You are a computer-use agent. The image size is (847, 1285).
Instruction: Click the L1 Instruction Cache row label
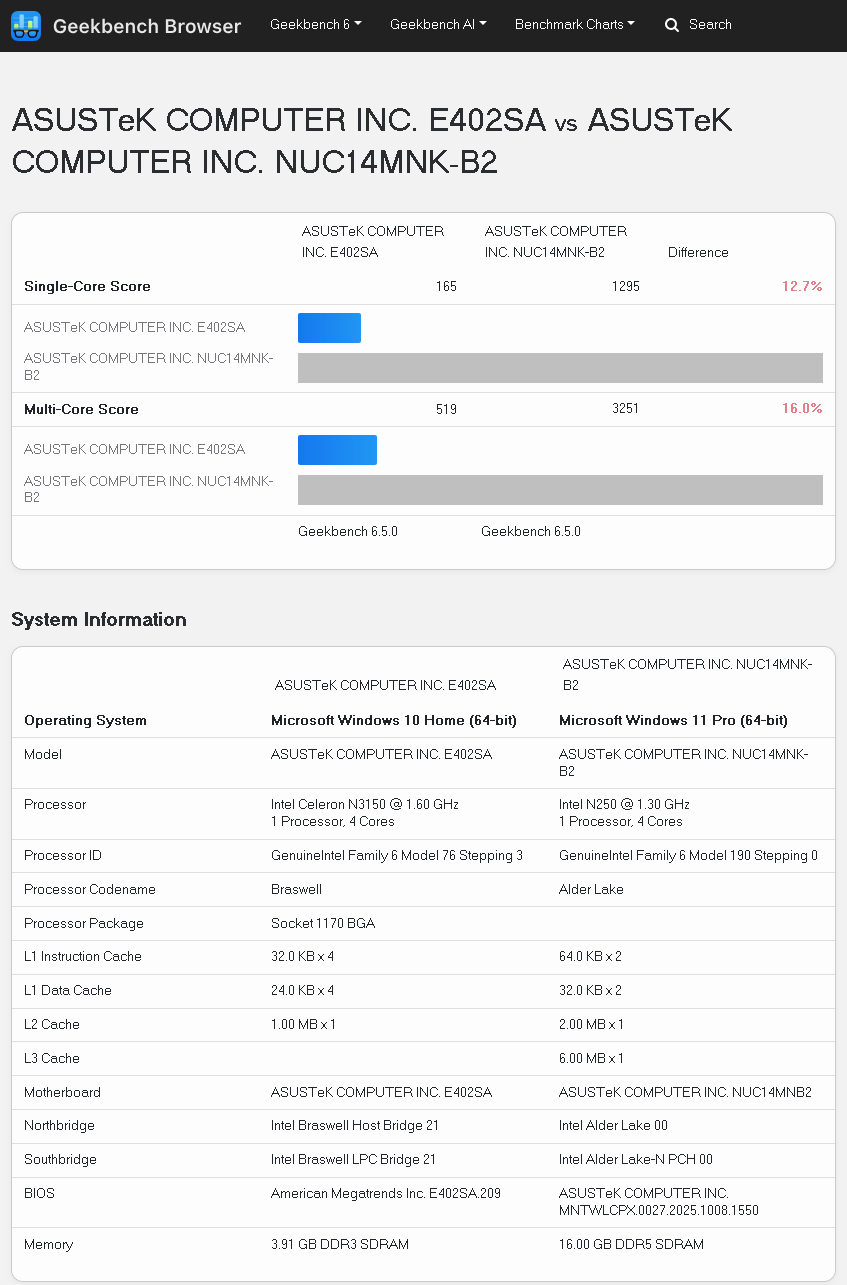pos(83,956)
